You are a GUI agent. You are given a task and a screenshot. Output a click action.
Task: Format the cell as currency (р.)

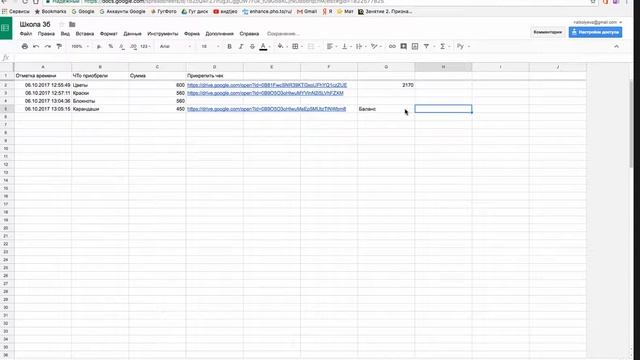[x=99, y=47]
